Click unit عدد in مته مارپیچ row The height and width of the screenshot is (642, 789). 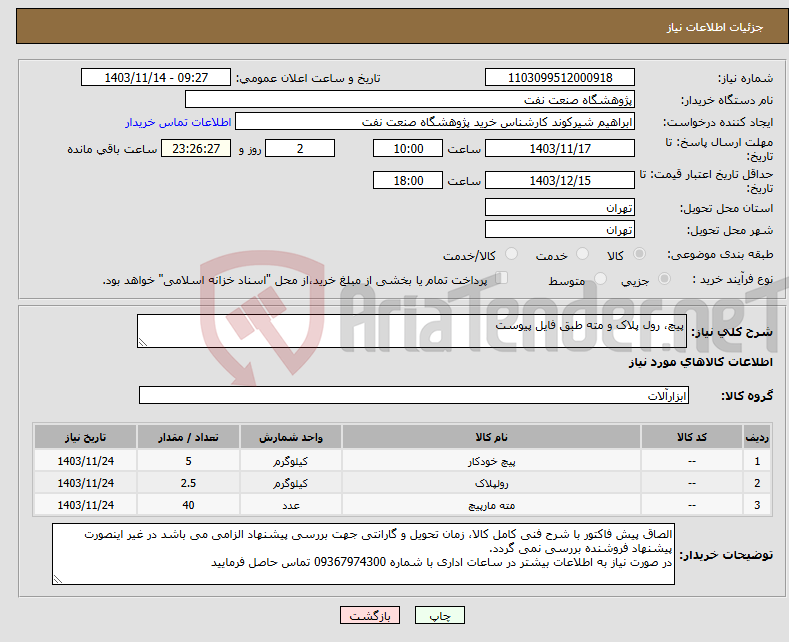291,505
